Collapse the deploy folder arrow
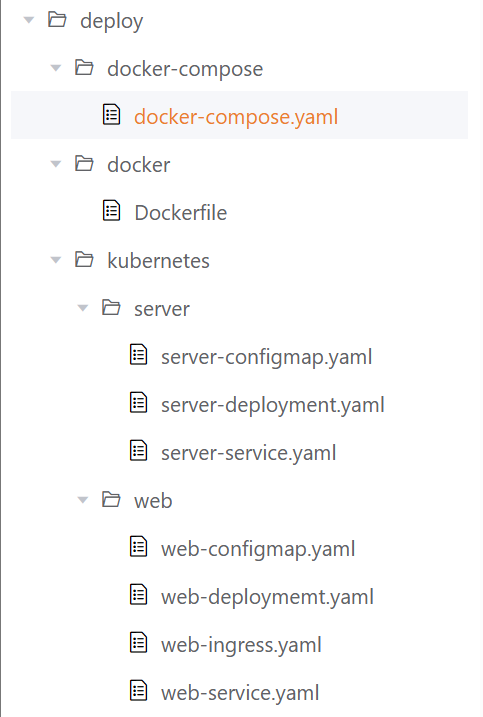Screen dimensions: 483x717 pyautogui.click(x=29, y=20)
